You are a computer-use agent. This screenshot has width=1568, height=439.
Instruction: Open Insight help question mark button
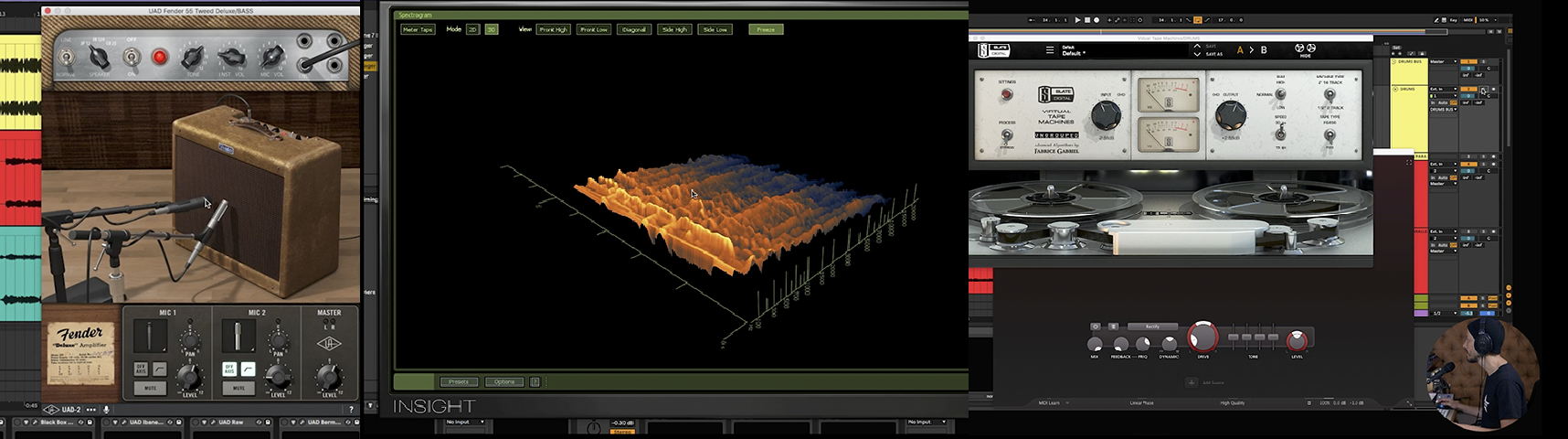[x=535, y=381]
